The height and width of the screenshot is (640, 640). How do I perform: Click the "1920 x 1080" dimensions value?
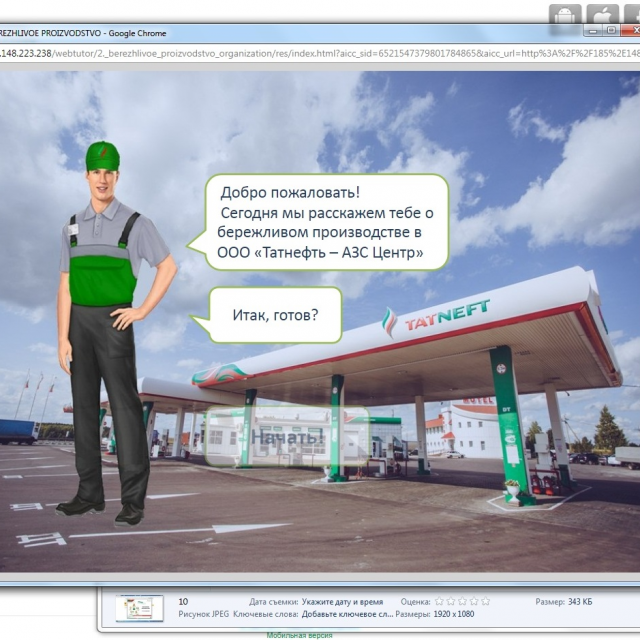(x=454, y=614)
